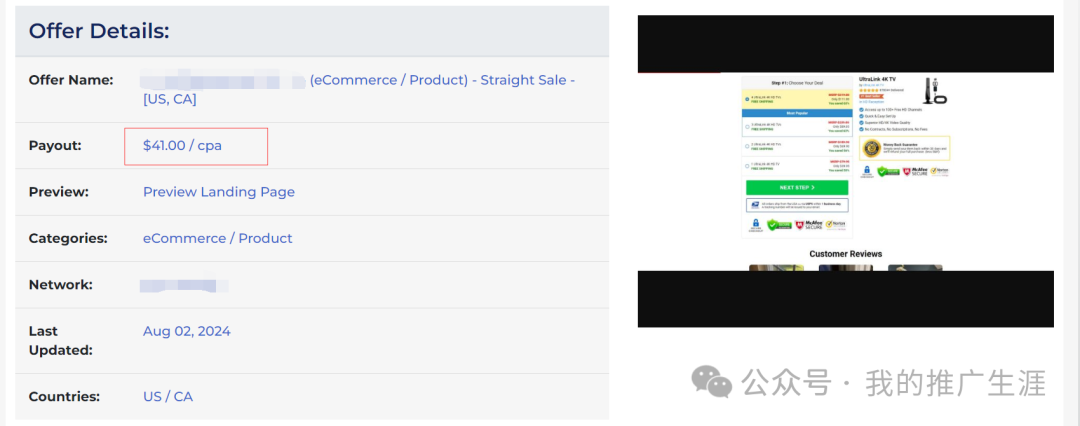Click the McAfee Secure badge under NEXT STEP
Image resolution: width=1080 pixels, height=426 pixels.
coord(809,225)
